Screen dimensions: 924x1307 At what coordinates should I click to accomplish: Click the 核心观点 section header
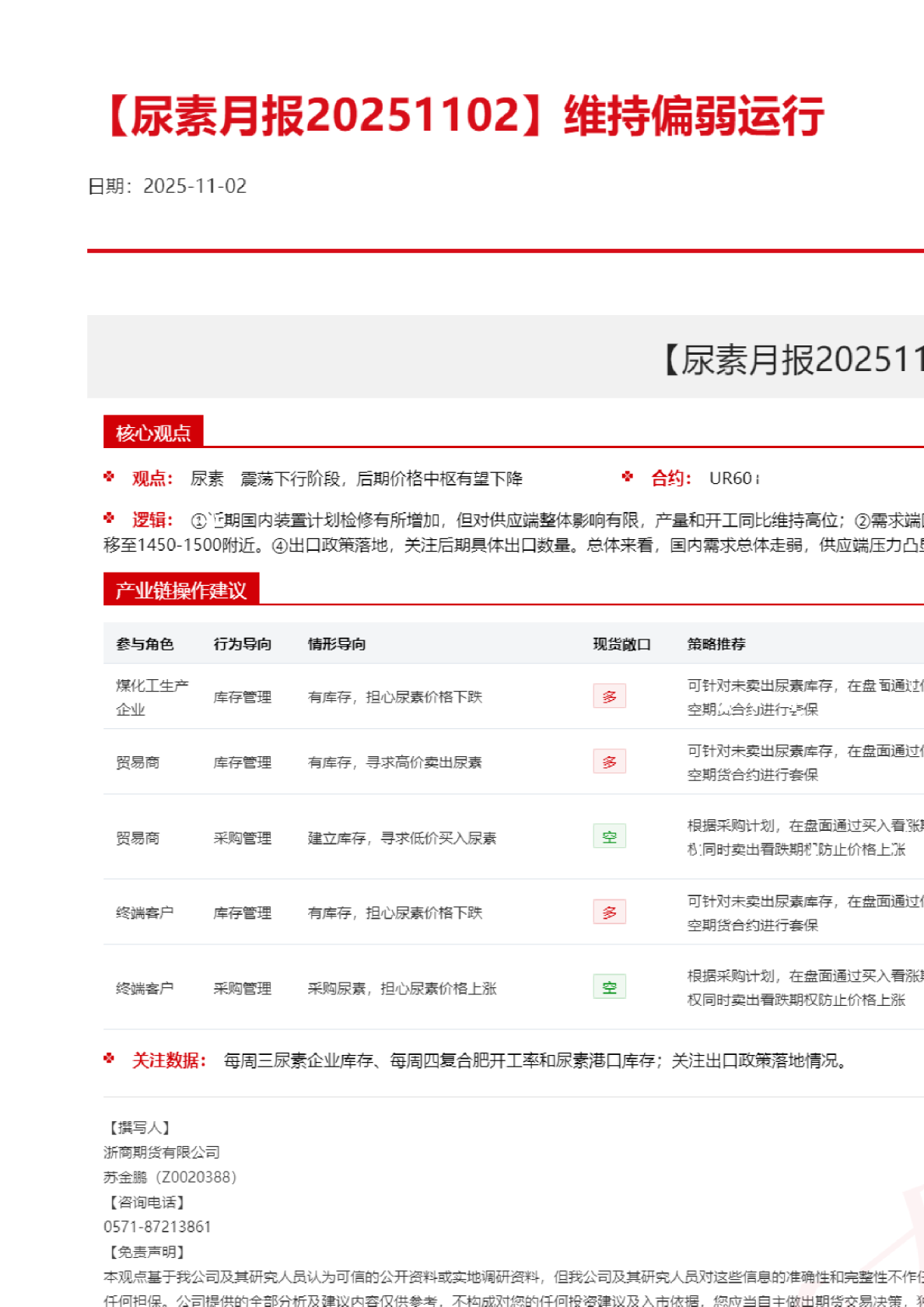pos(153,433)
